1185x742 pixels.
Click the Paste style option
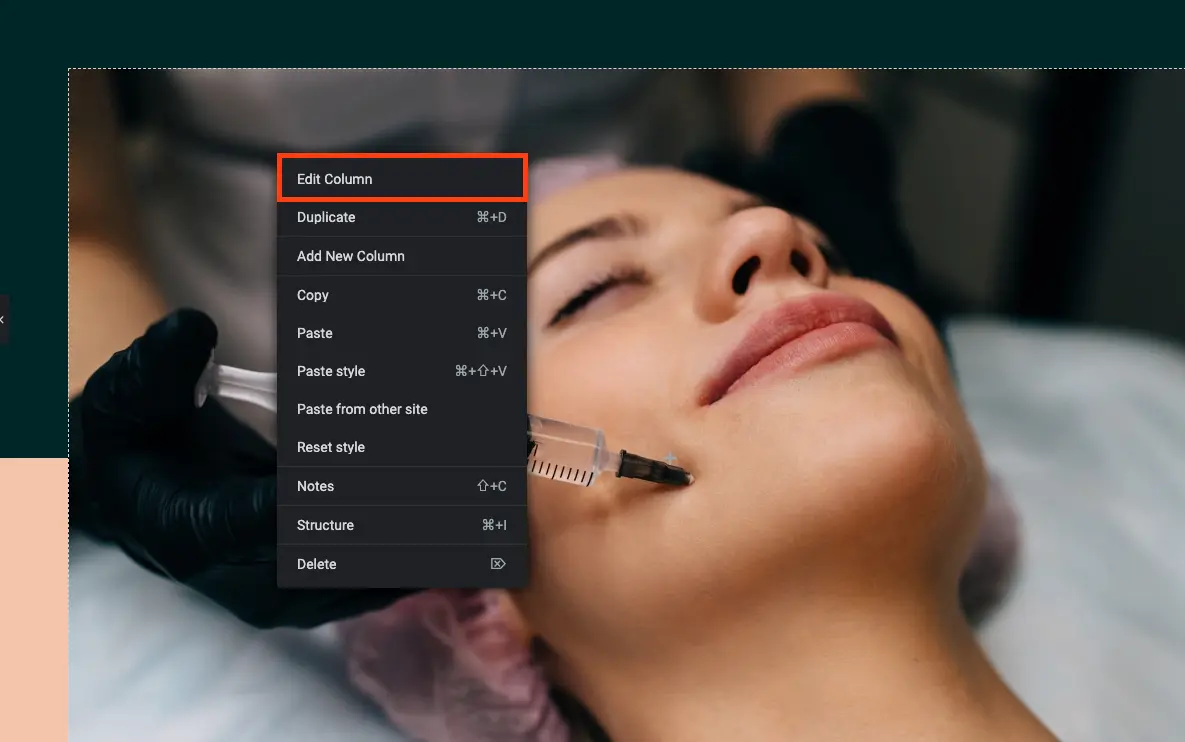tap(331, 371)
